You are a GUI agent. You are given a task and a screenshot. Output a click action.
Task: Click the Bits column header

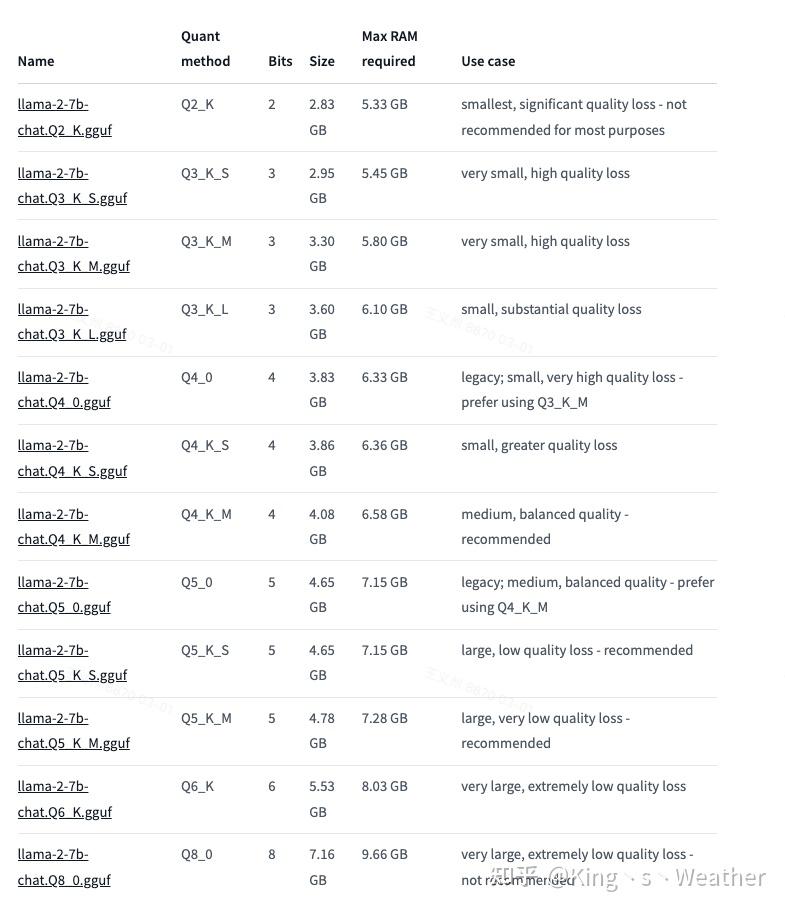coord(280,61)
